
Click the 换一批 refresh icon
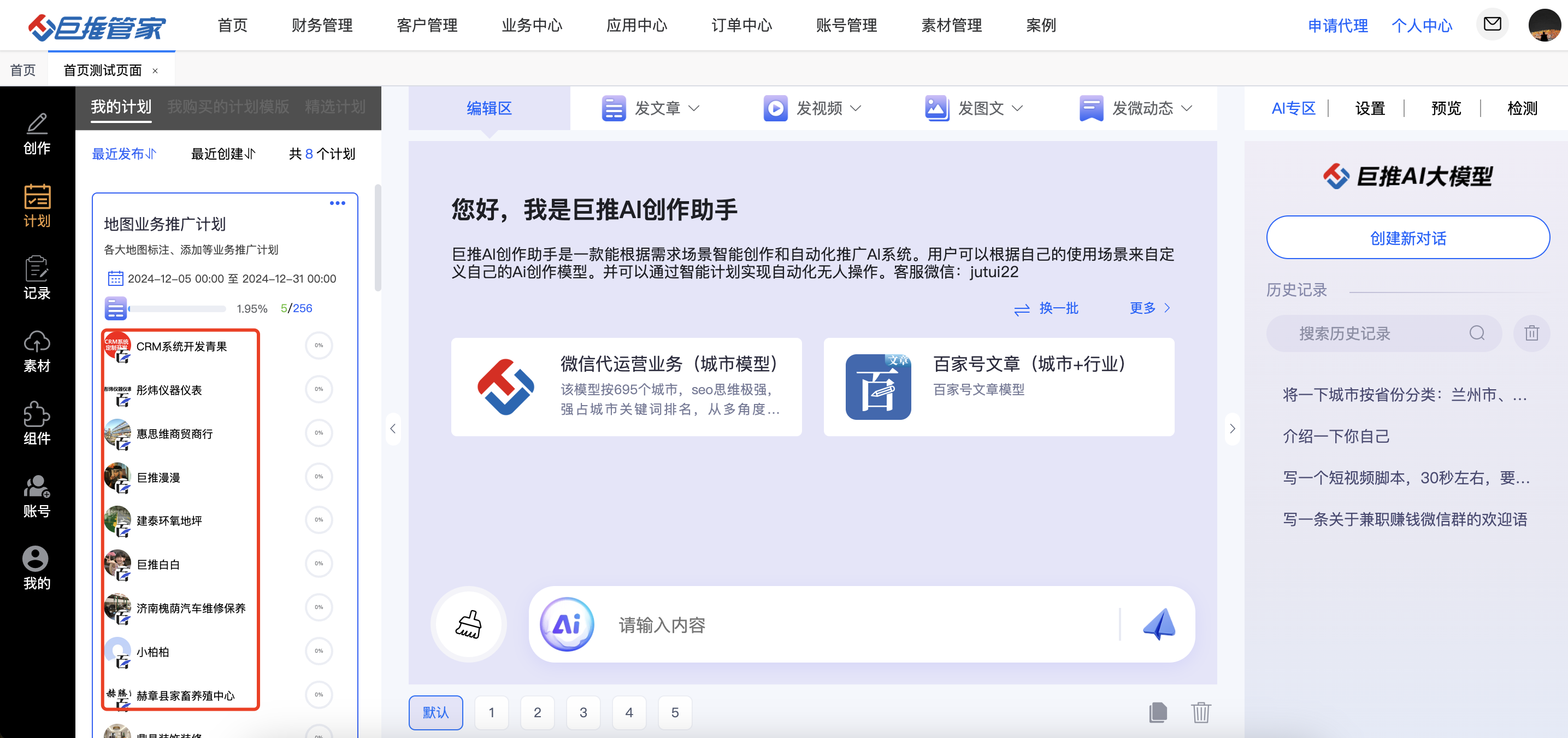click(x=1022, y=309)
